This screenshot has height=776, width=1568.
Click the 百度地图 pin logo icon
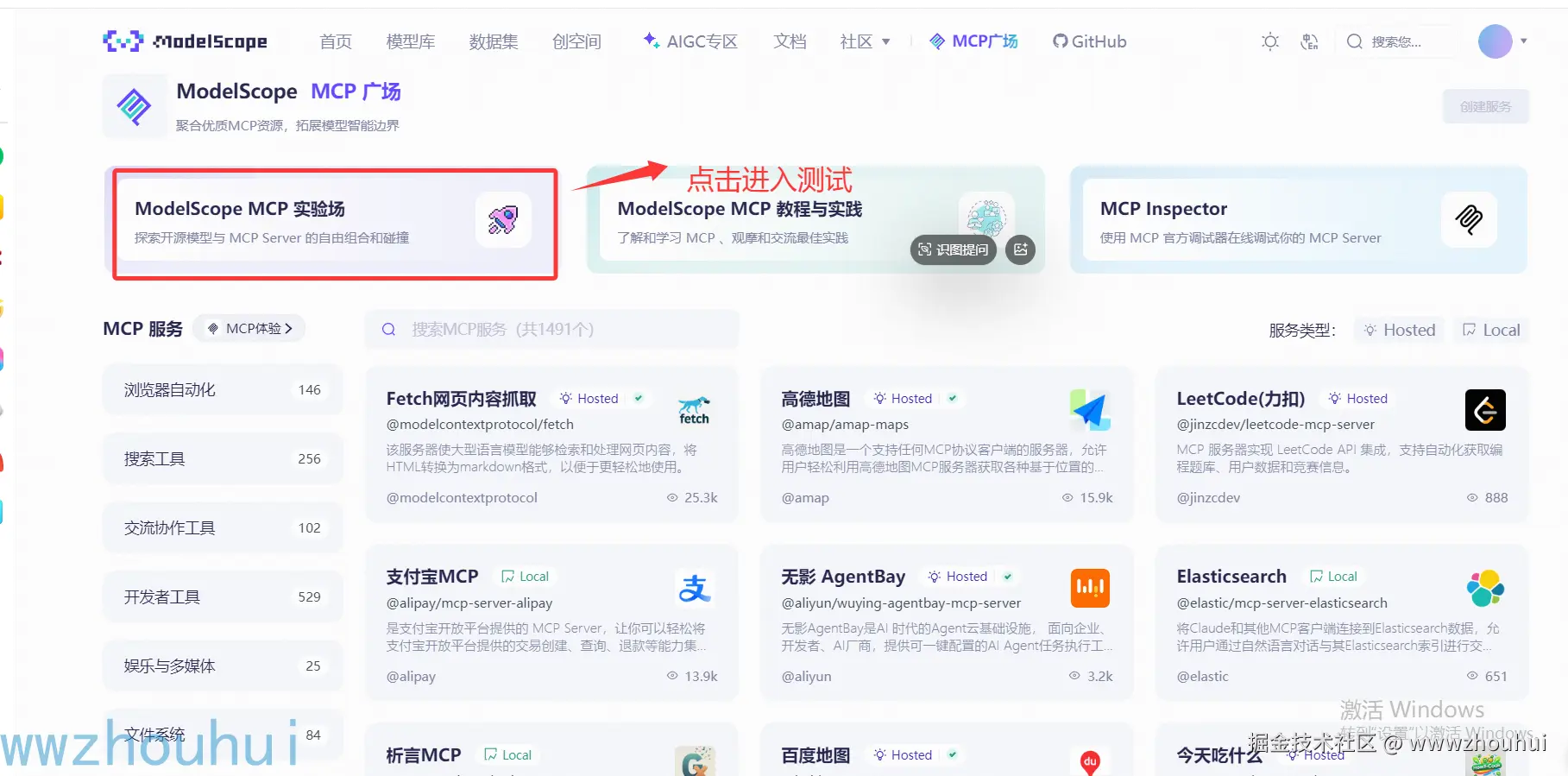pos(1090,761)
